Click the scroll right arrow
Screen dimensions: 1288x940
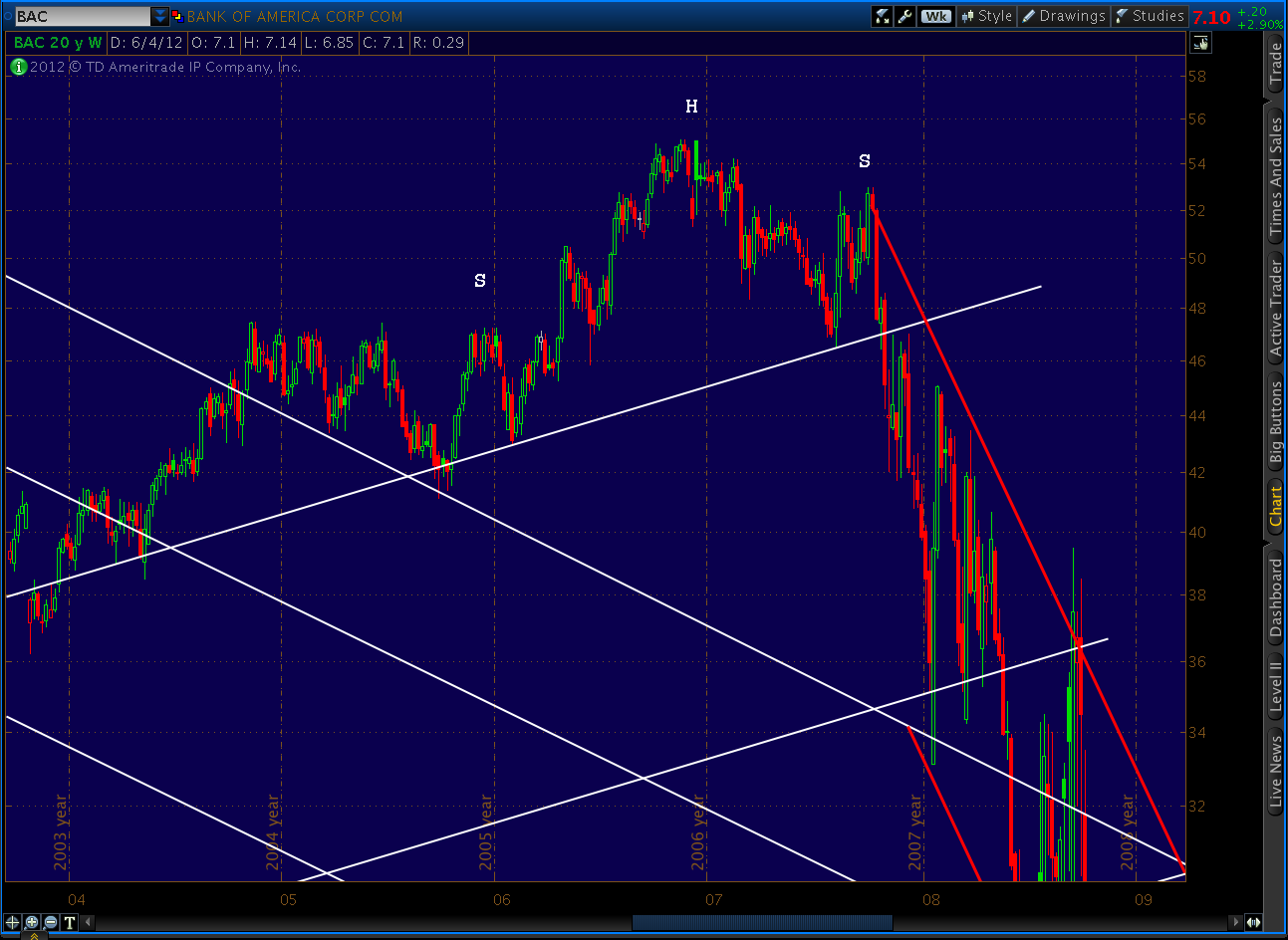pyautogui.click(x=1236, y=922)
